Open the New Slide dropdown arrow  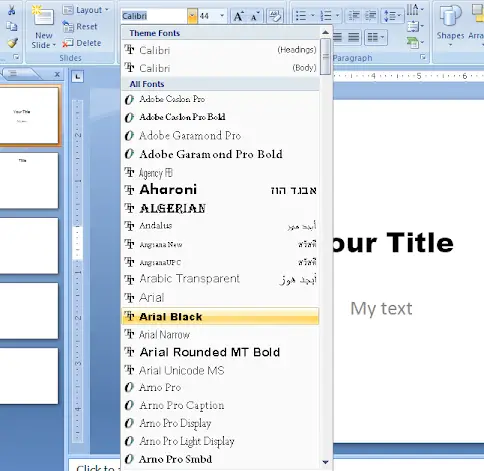(54, 45)
